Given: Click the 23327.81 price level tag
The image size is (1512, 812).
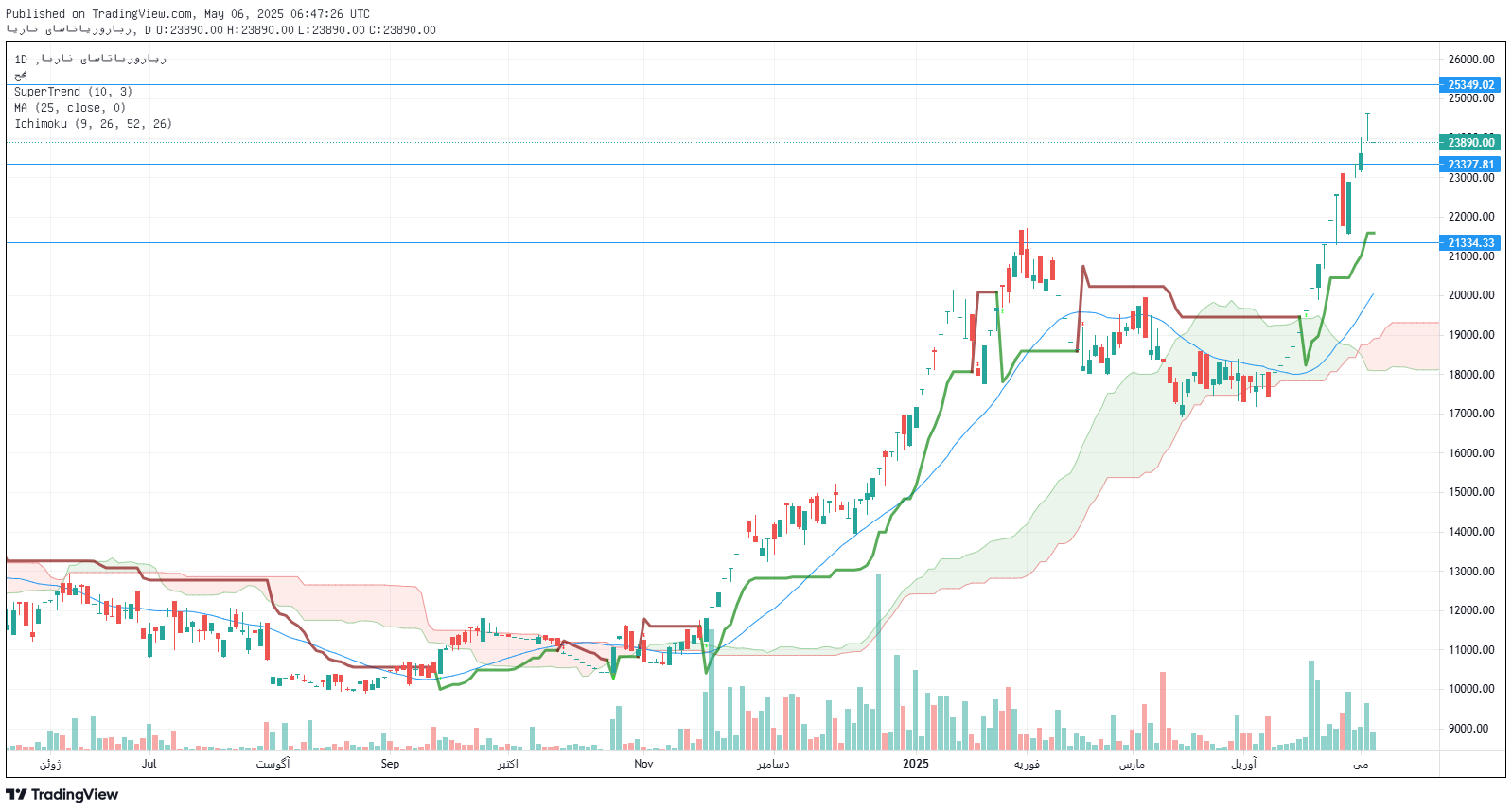Looking at the screenshot, I should (x=1470, y=165).
